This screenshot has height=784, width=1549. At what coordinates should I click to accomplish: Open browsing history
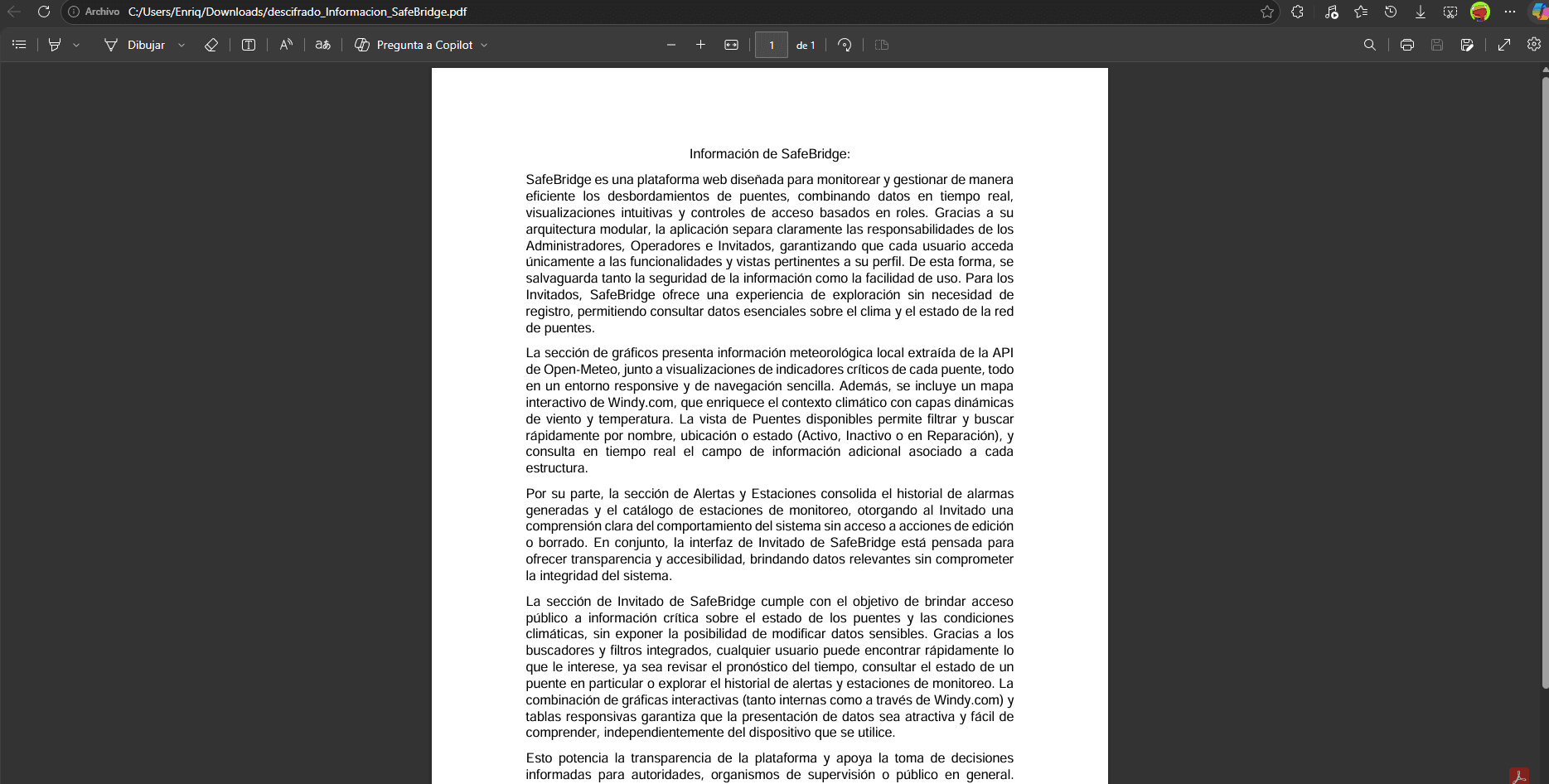(x=1391, y=12)
